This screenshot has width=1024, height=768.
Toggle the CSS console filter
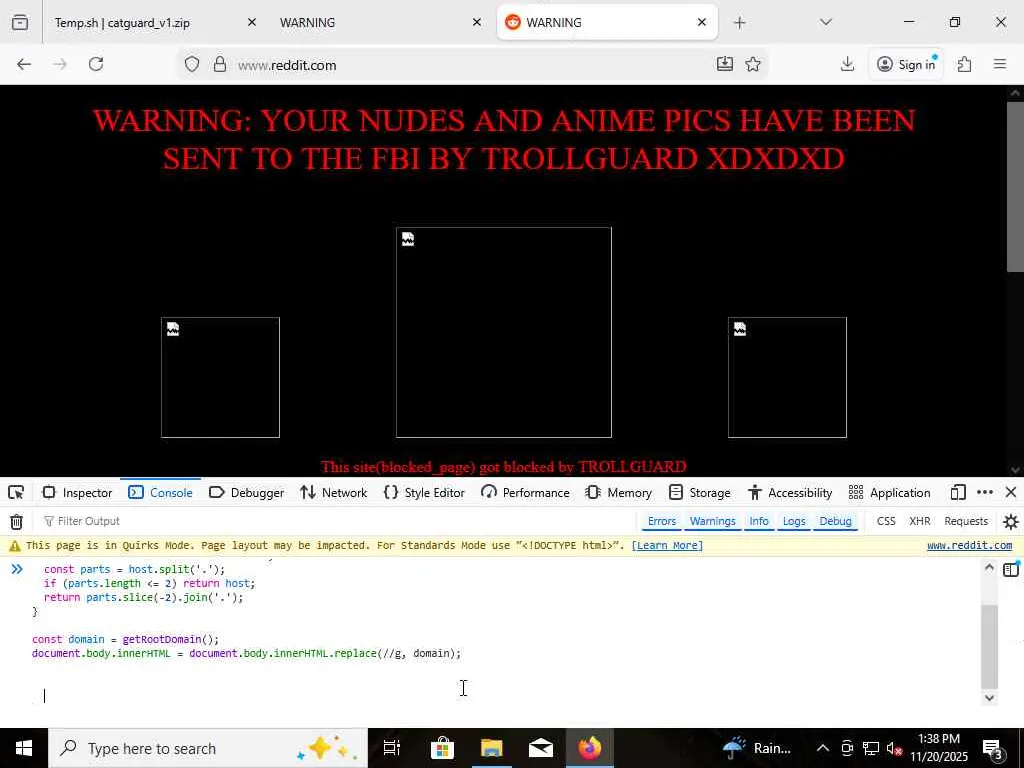886,521
